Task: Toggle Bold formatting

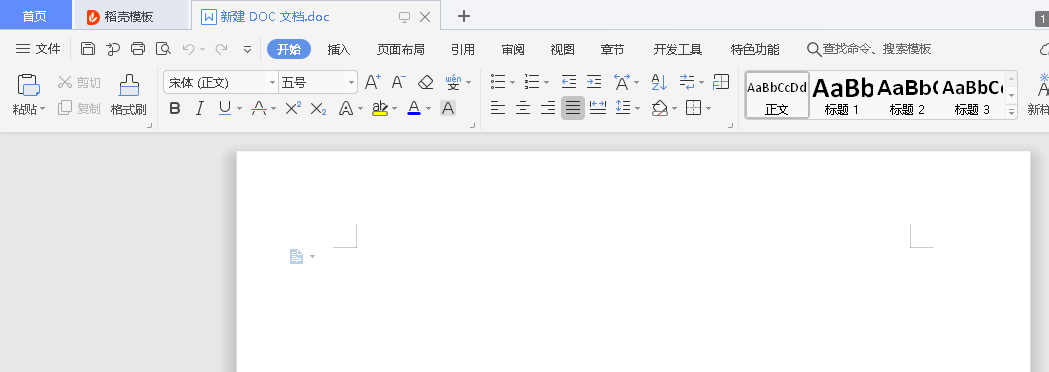Action: pos(175,108)
